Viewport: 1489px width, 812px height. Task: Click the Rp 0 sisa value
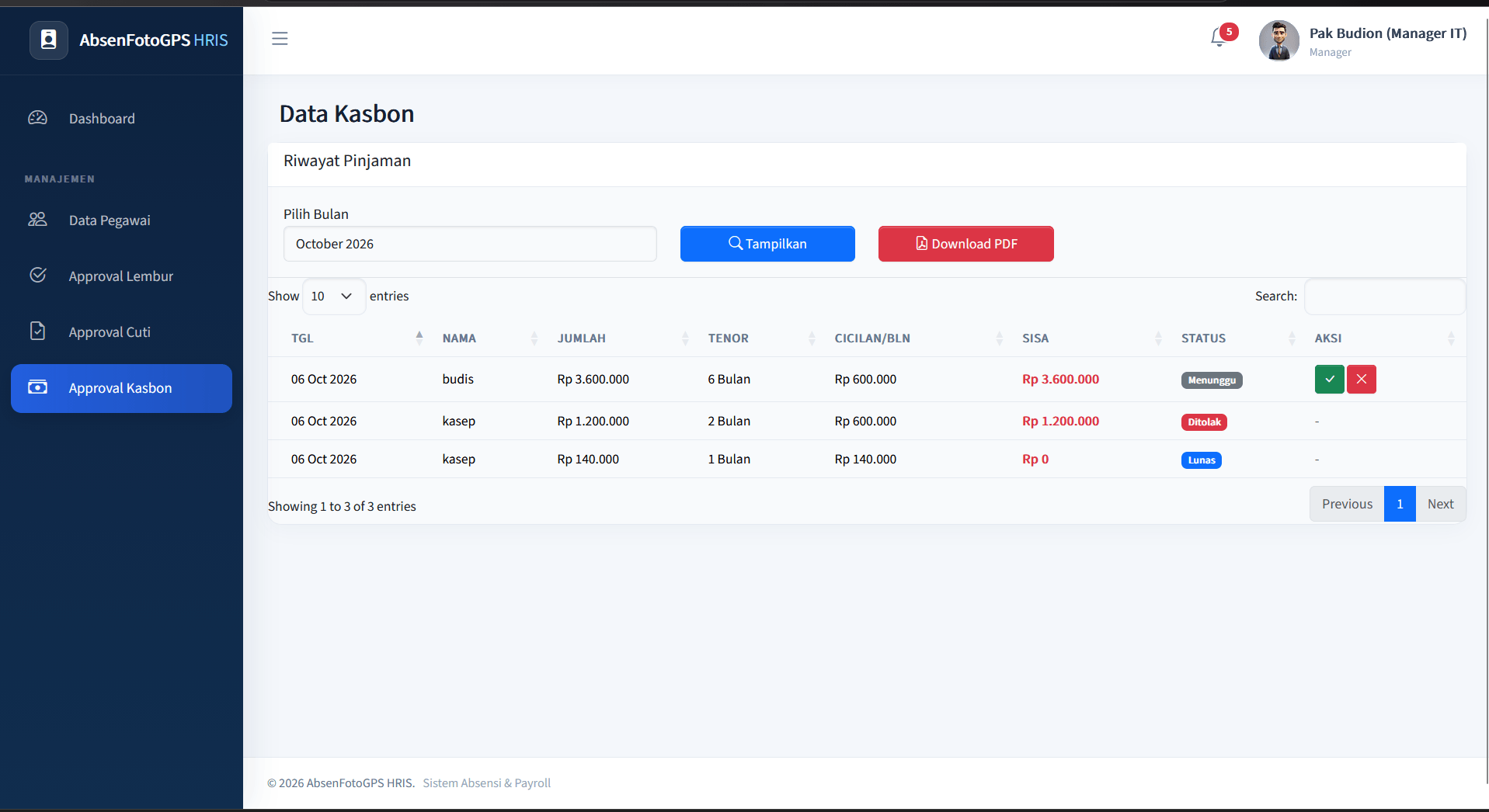(x=1035, y=460)
